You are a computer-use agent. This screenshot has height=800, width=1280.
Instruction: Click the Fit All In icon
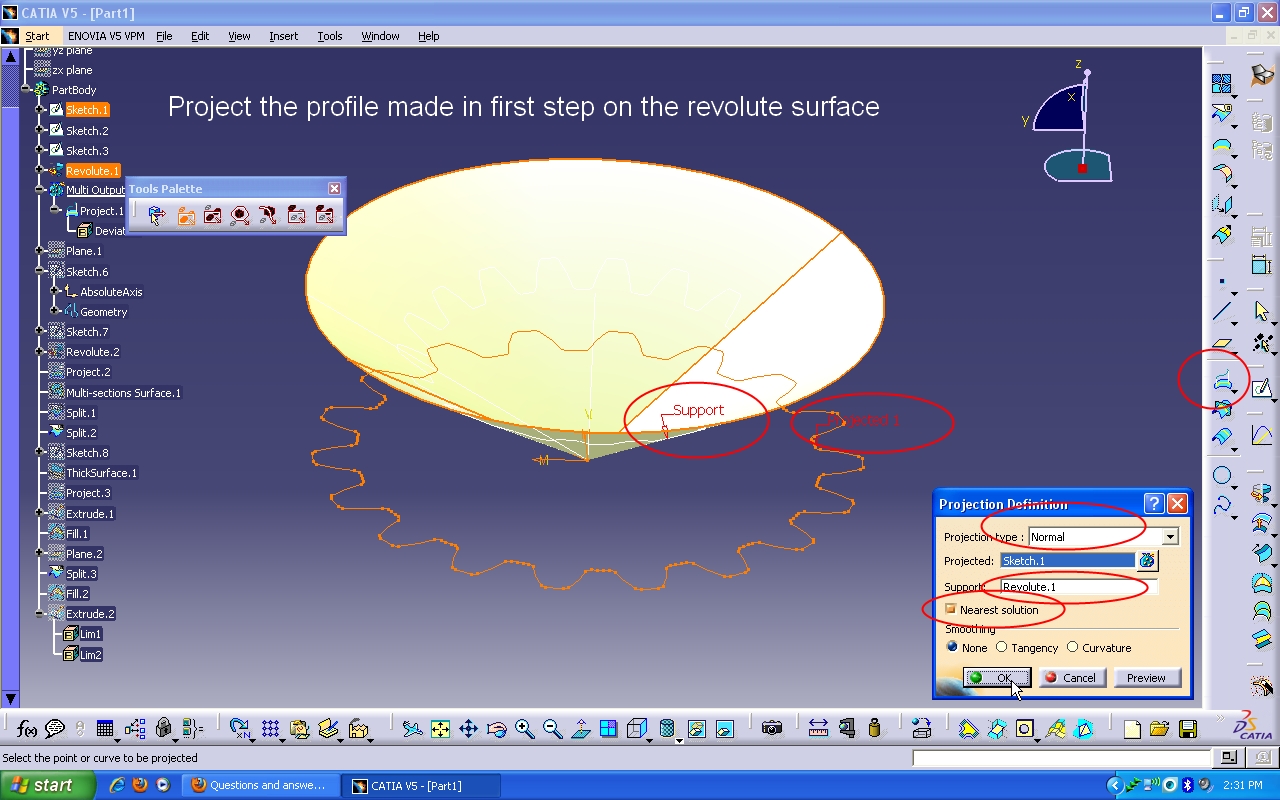coord(440,730)
